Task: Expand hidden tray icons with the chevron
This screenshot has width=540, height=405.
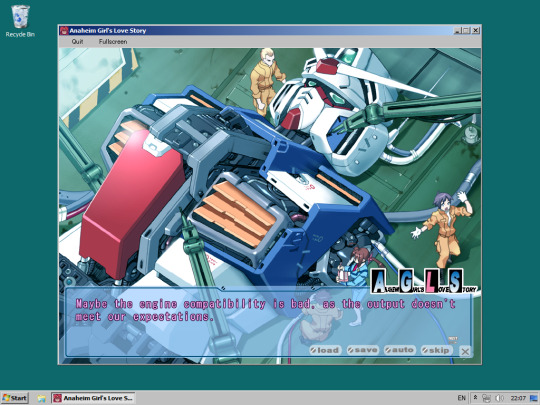Action: (475, 398)
